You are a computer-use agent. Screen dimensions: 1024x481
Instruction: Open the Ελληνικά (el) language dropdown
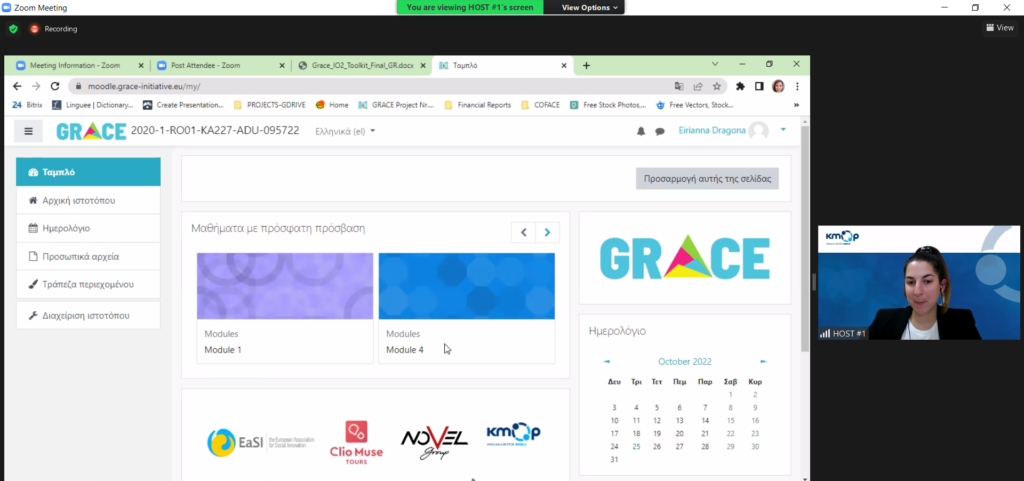tap(345, 131)
